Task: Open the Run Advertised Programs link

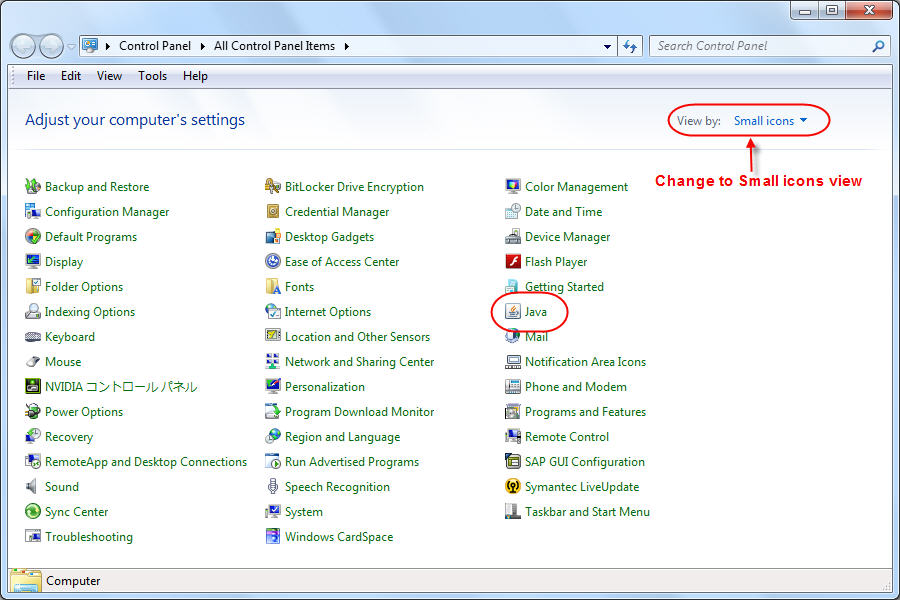Action: coord(351,462)
